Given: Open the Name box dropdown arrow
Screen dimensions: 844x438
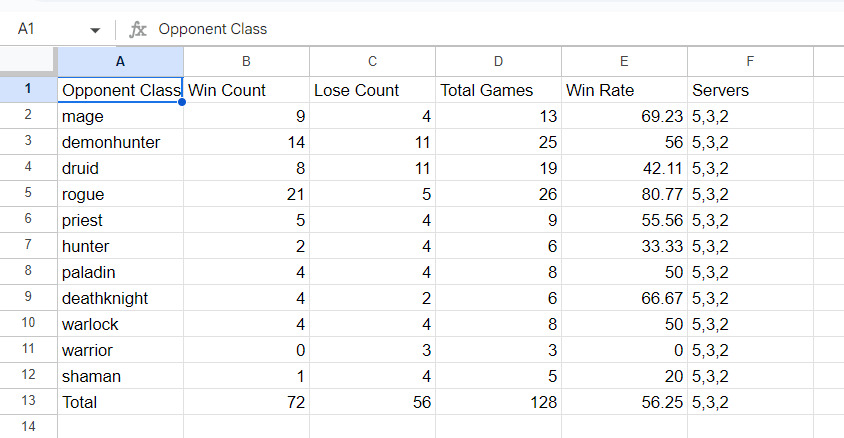Looking at the screenshot, I should pyautogui.click(x=95, y=30).
